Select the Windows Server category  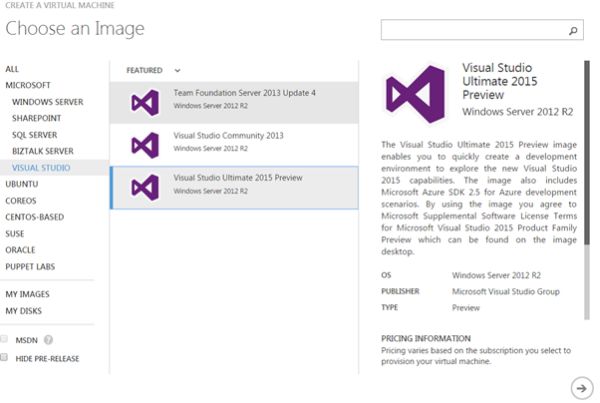coord(47,102)
